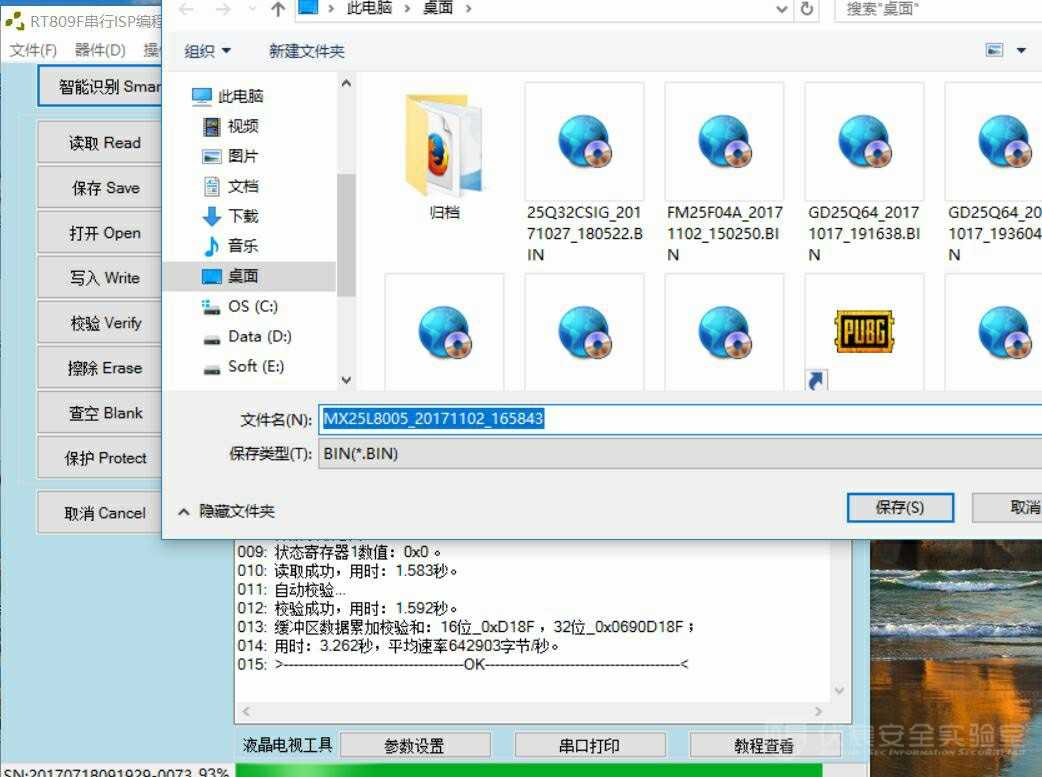Click the 此电脑 icon in navigation tree
Screen dimensions: 1042x777
202,96
